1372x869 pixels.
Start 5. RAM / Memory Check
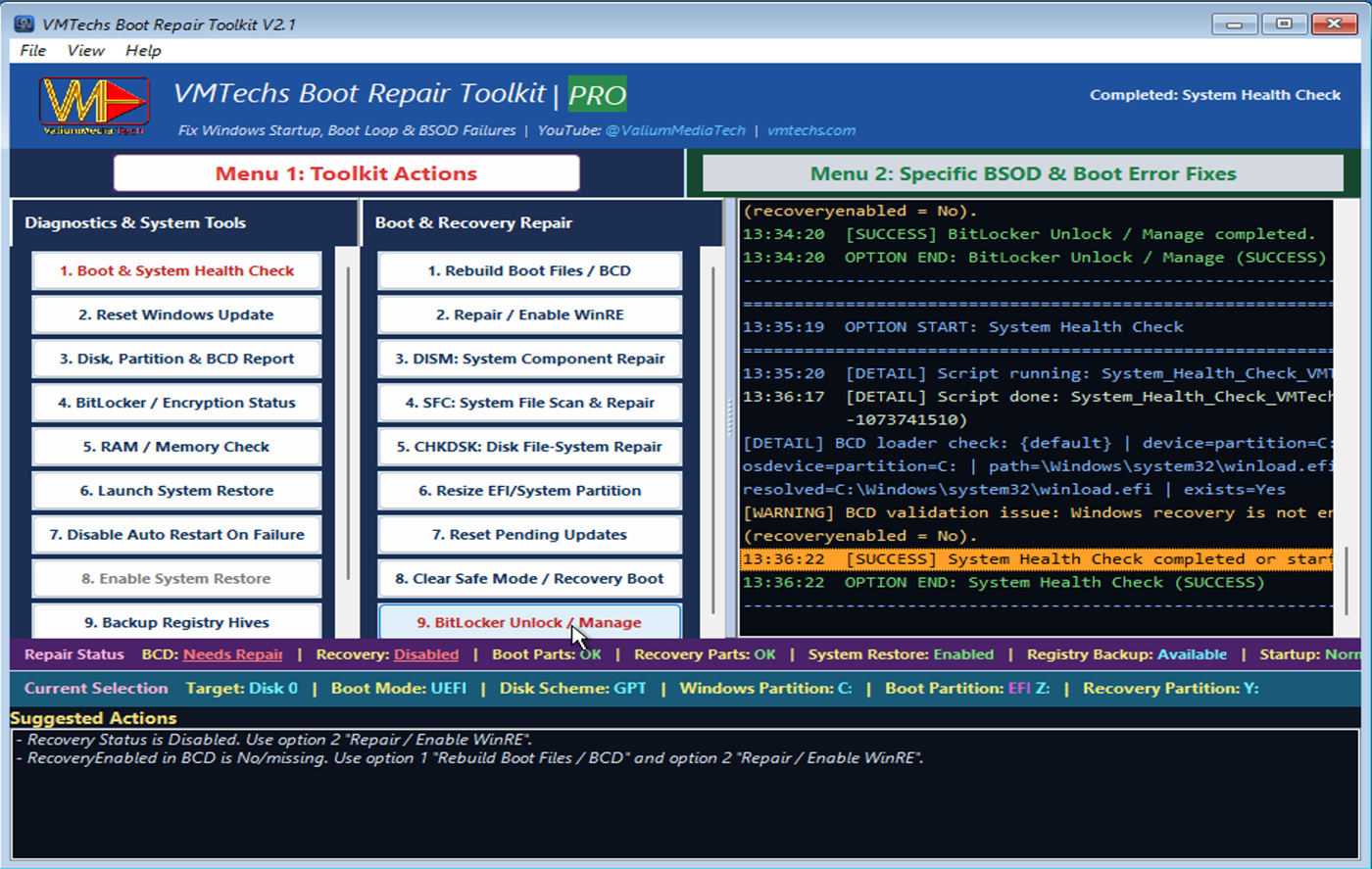click(x=176, y=447)
